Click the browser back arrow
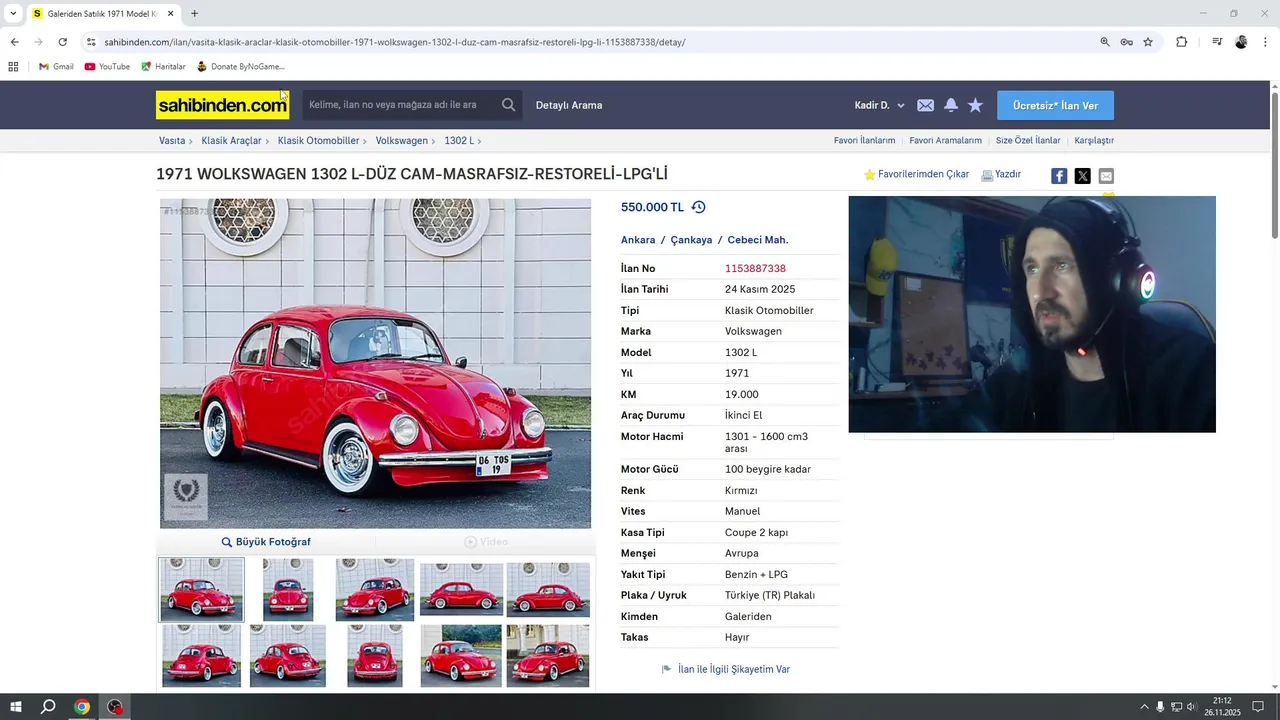This screenshot has height=720, width=1280. [14, 42]
